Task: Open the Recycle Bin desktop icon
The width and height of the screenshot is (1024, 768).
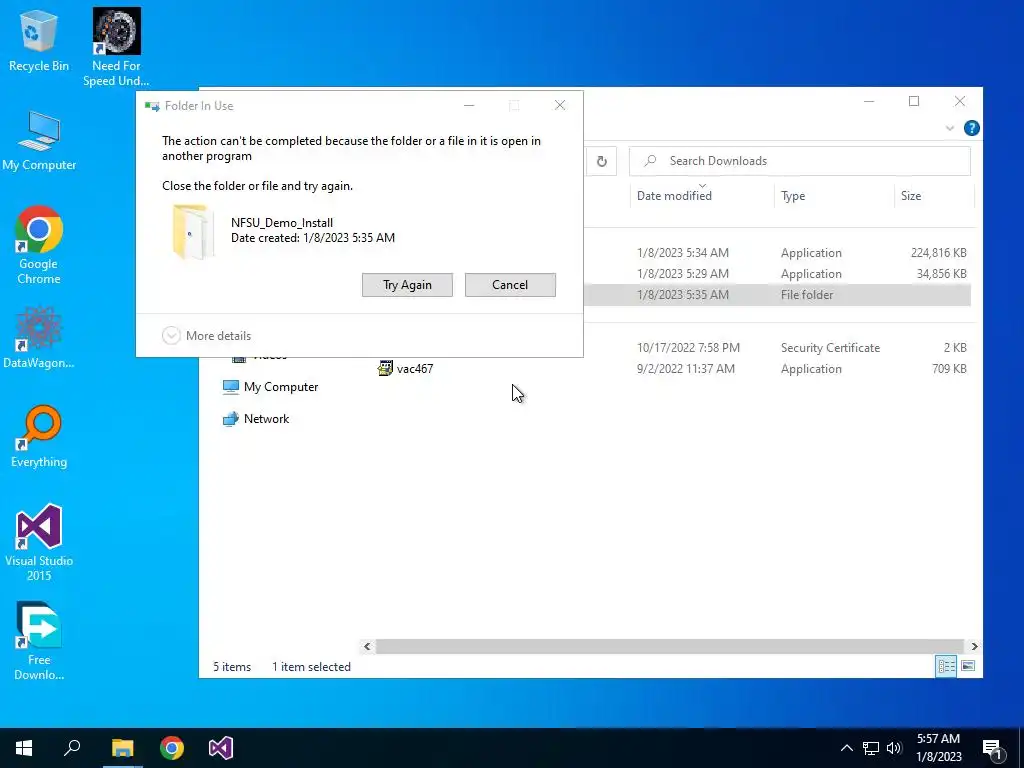Action: point(39,40)
